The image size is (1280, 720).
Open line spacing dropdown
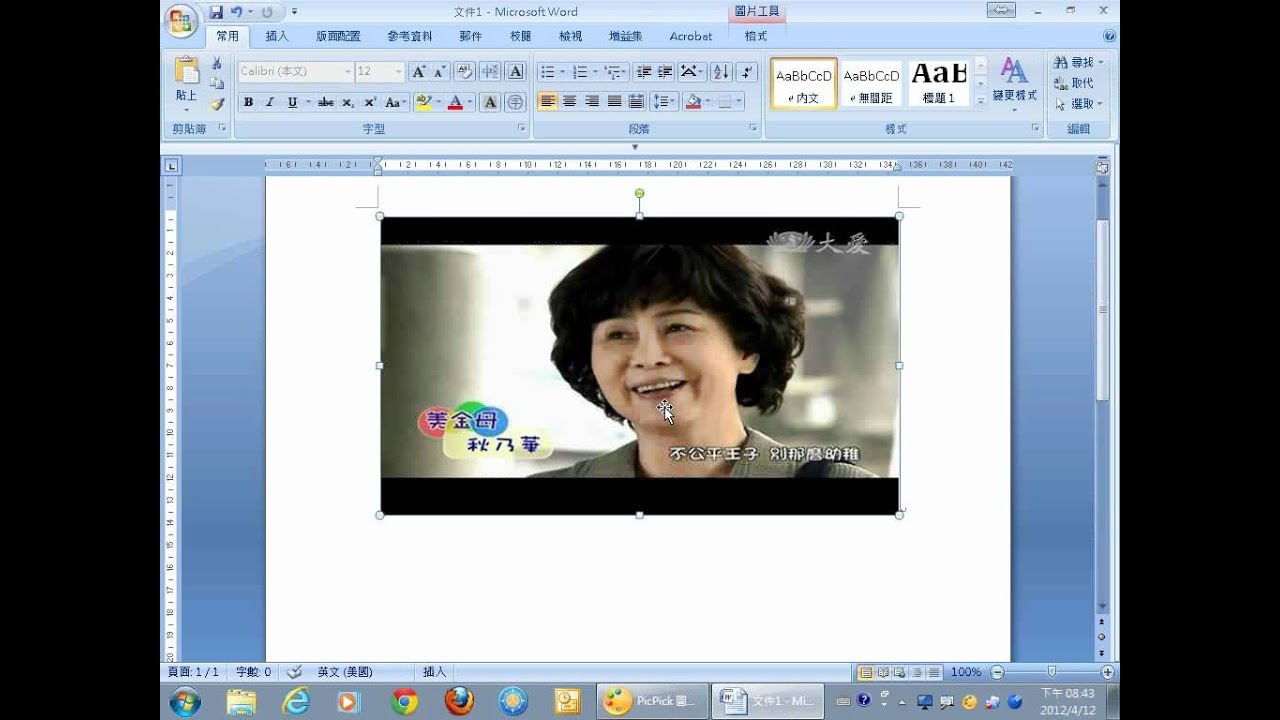pos(674,102)
